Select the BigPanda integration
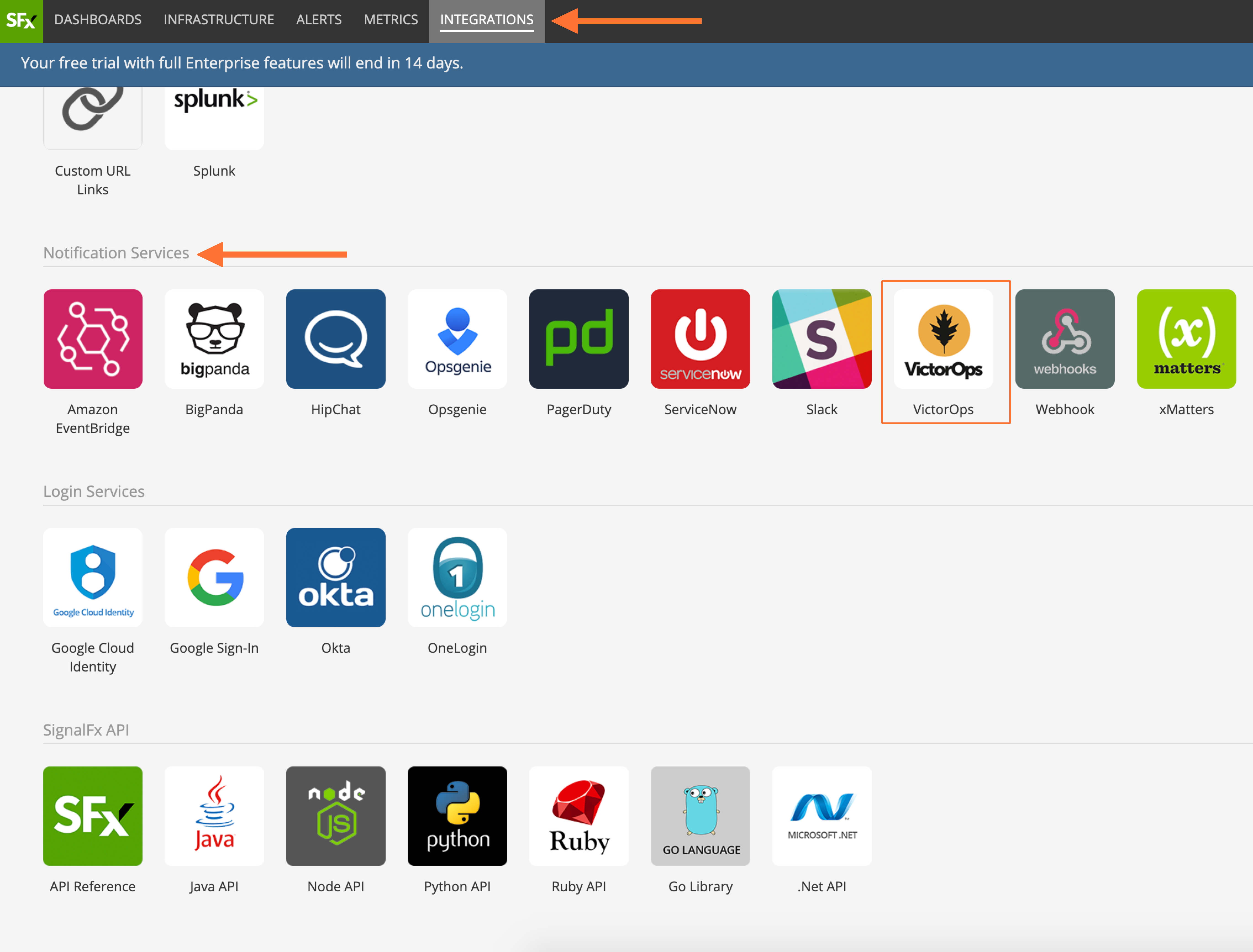Image resolution: width=1253 pixels, height=952 pixels. [214, 339]
